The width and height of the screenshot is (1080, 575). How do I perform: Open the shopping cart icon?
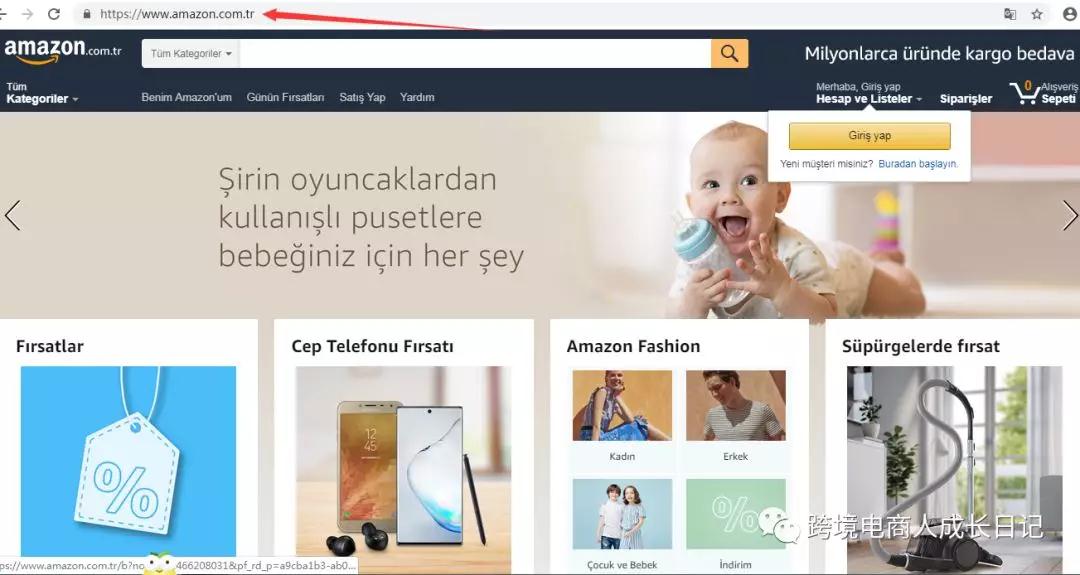(1024, 92)
